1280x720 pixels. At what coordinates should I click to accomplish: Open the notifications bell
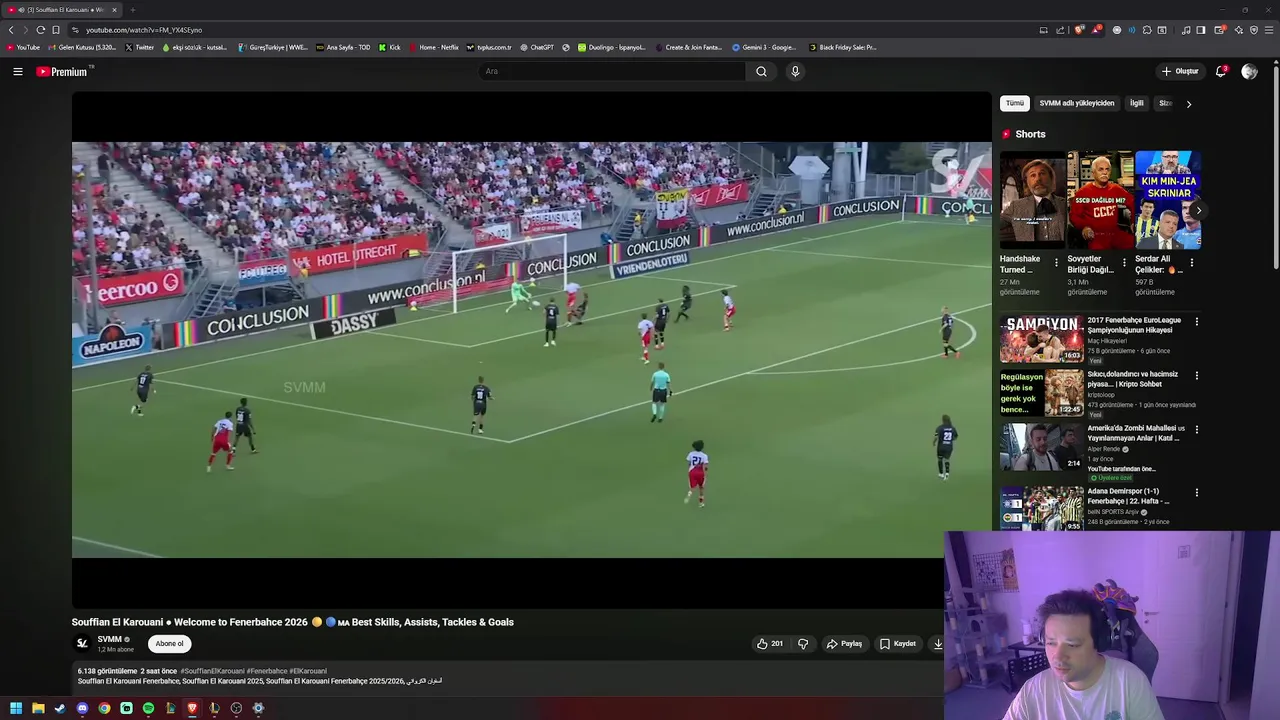(1221, 71)
